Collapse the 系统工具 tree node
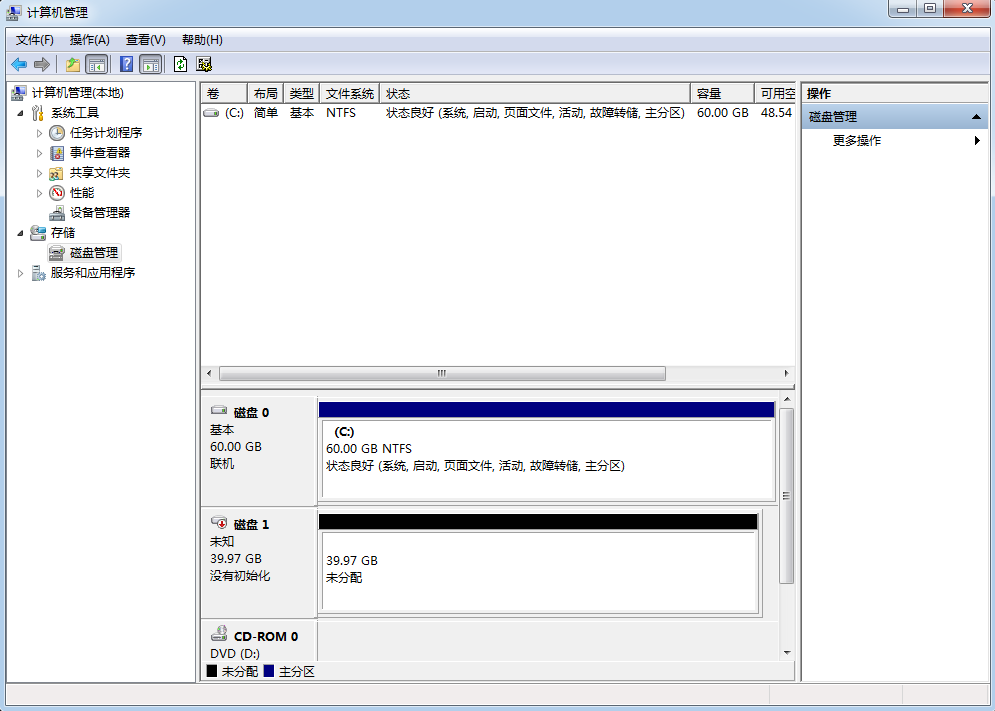This screenshot has width=995, height=711. pyautogui.click(x=21, y=113)
